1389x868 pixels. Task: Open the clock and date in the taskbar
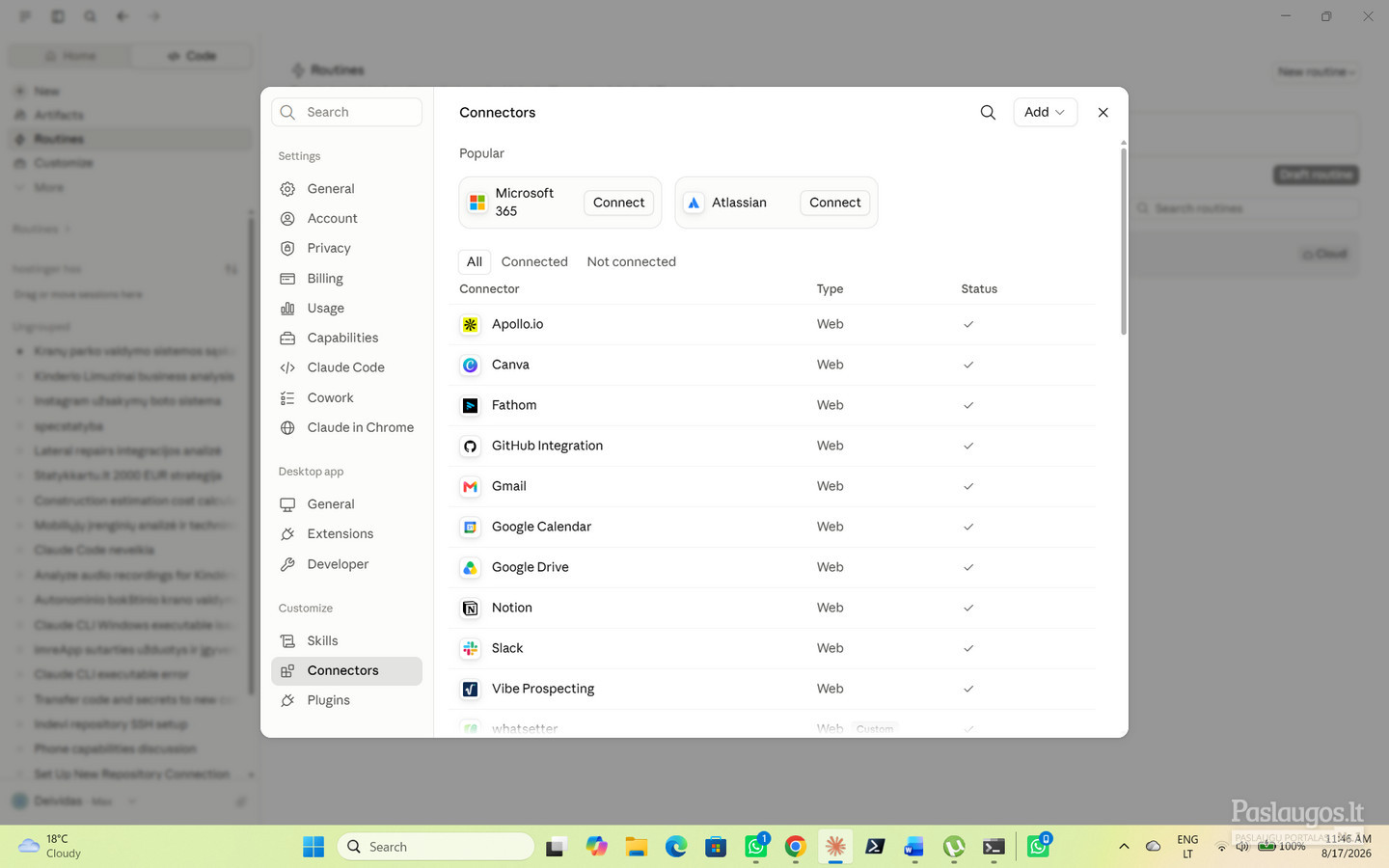[x=1347, y=847]
